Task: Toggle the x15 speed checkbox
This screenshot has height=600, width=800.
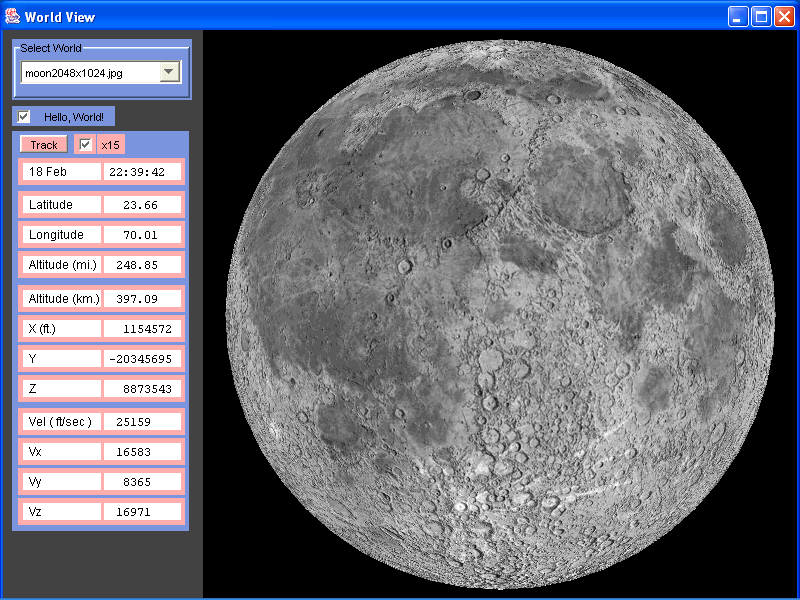Action: pyautogui.click(x=85, y=145)
